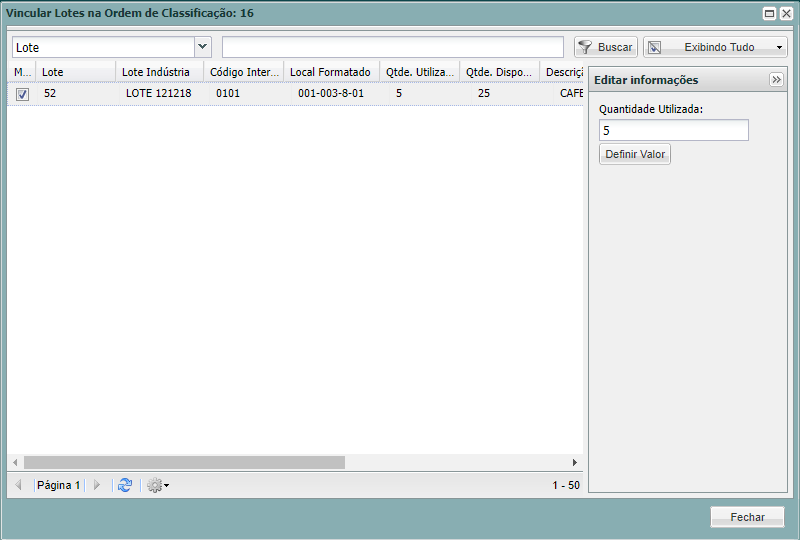Click the Definir Valor button
Screen dimensions: 800x540
635,154
